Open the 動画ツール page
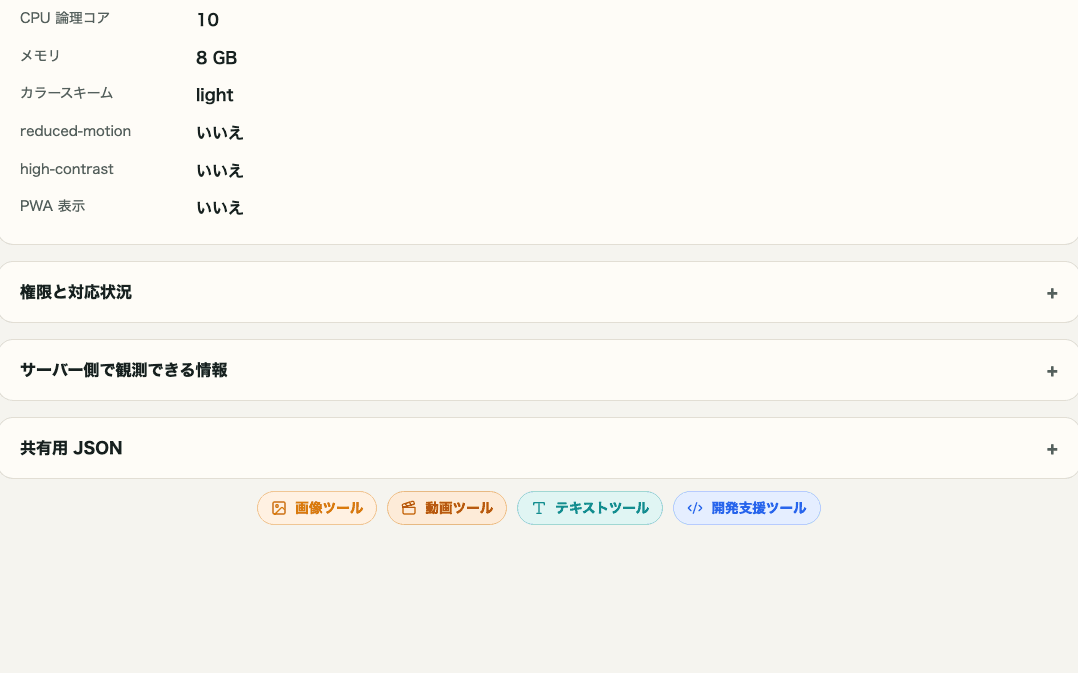1078x673 pixels. click(x=447, y=508)
